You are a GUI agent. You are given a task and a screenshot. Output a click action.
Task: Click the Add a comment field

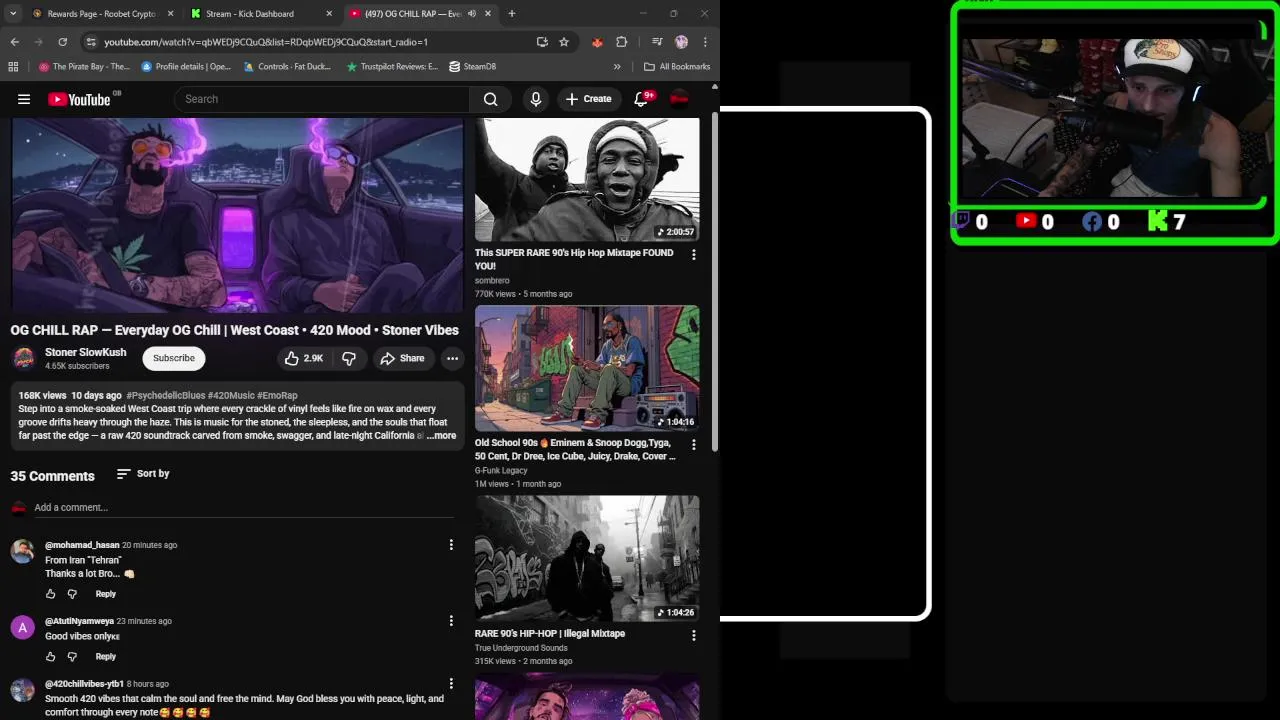coord(244,508)
